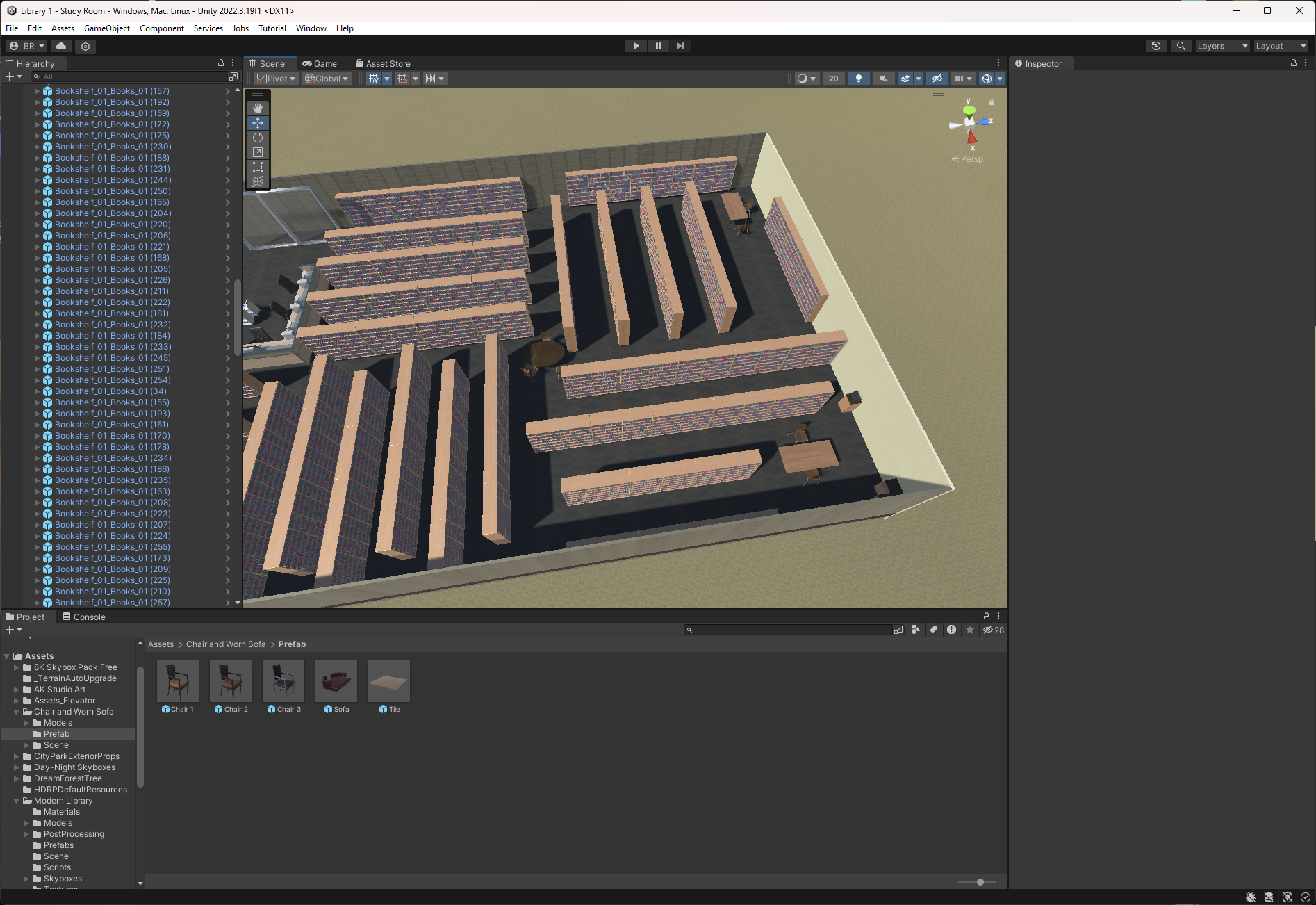Adjust the asset icon size slider
The image size is (1316, 905).
(980, 882)
